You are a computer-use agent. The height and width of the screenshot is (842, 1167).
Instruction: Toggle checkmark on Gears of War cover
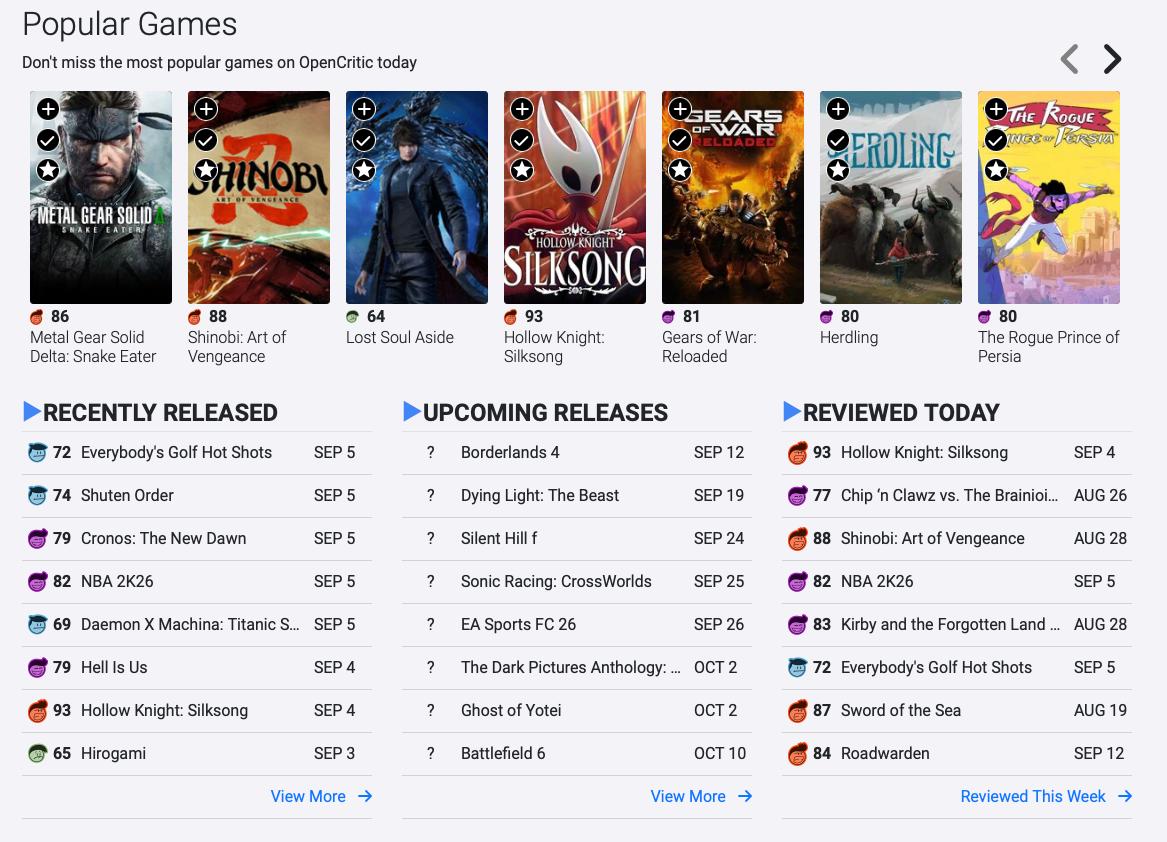pos(680,140)
